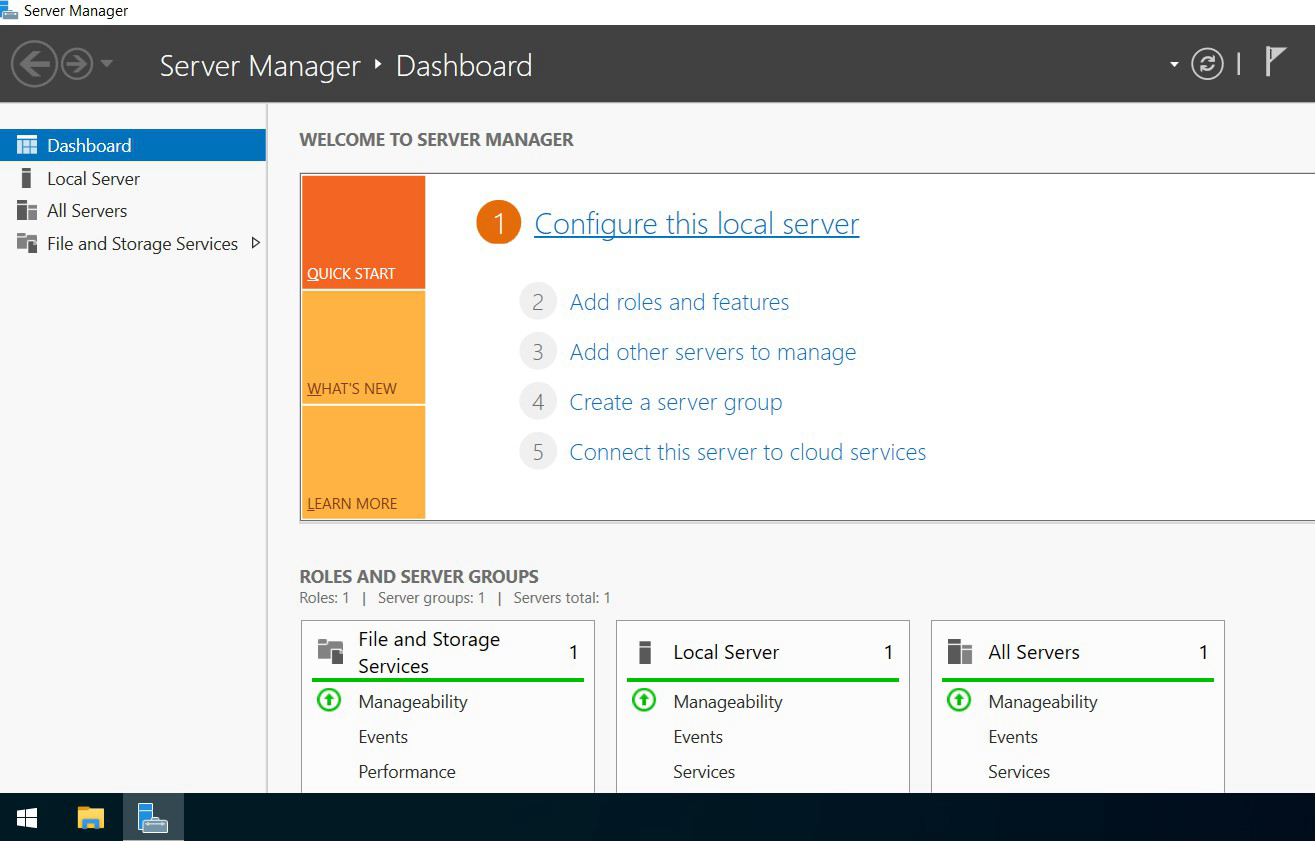This screenshot has width=1315, height=841.
Task: Open the File and Storage Services tile header
Action: 448,652
